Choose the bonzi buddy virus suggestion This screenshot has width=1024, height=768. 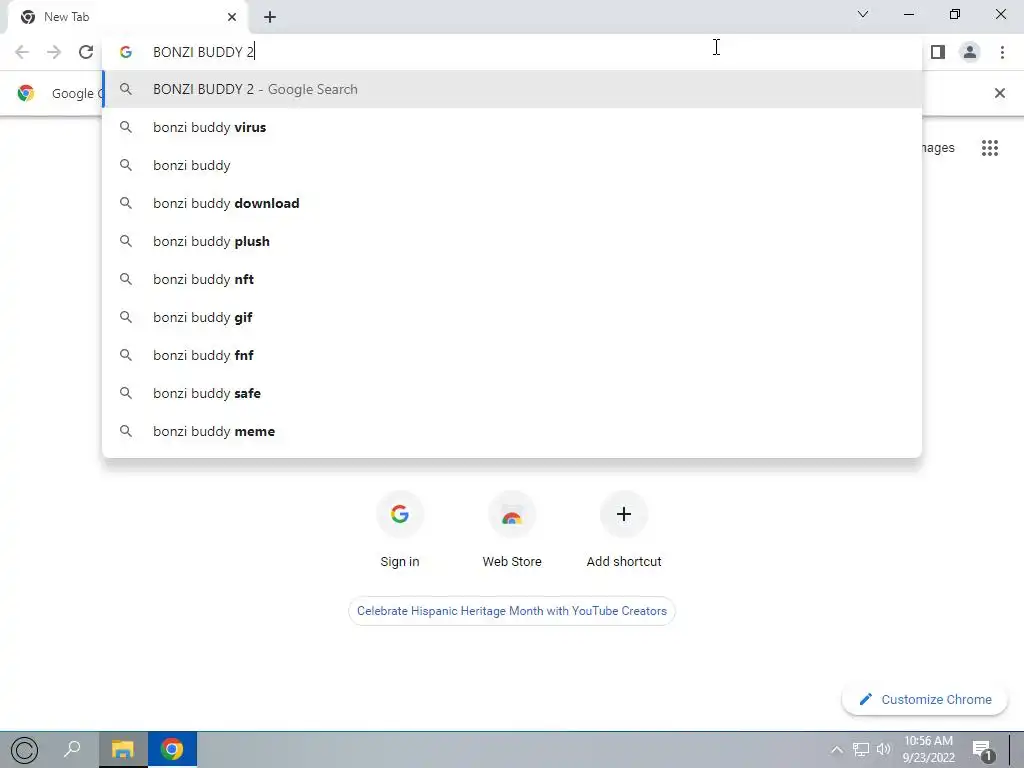point(512,127)
